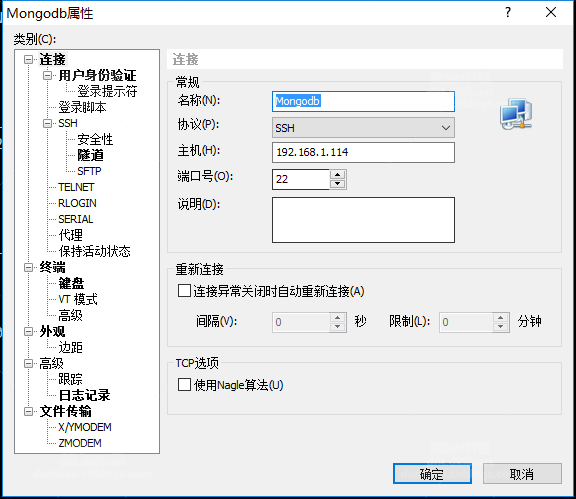Screen dimensions: 576x499
Task: Select 登录提示符 tree item
Action: pyautogui.click(x=107, y=91)
